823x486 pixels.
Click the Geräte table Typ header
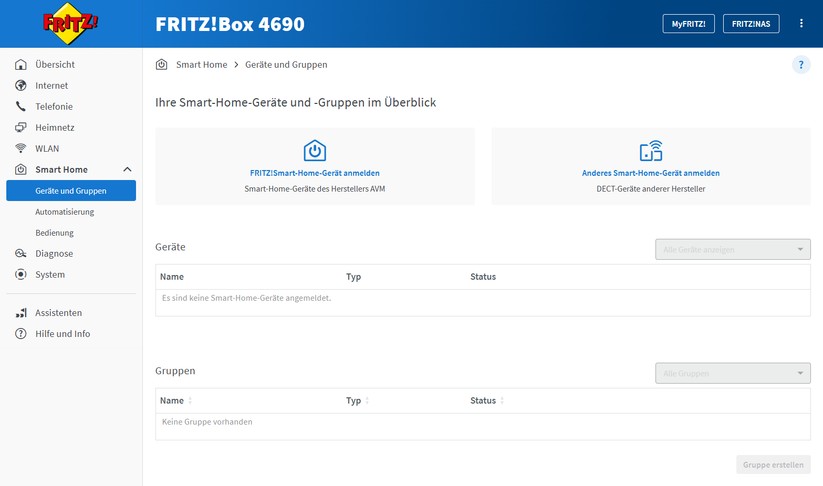(x=353, y=277)
